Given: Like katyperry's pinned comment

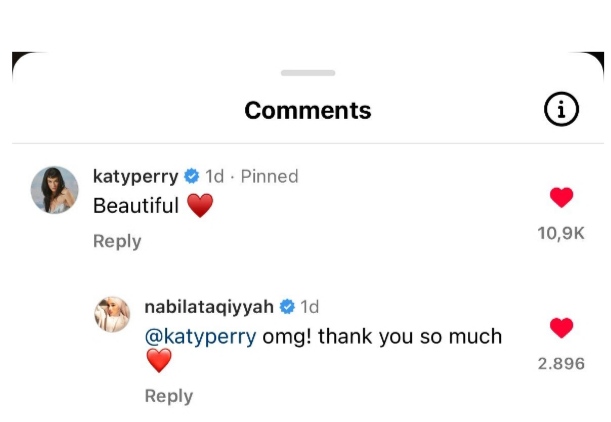Looking at the screenshot, I should (x=562, y=198).
